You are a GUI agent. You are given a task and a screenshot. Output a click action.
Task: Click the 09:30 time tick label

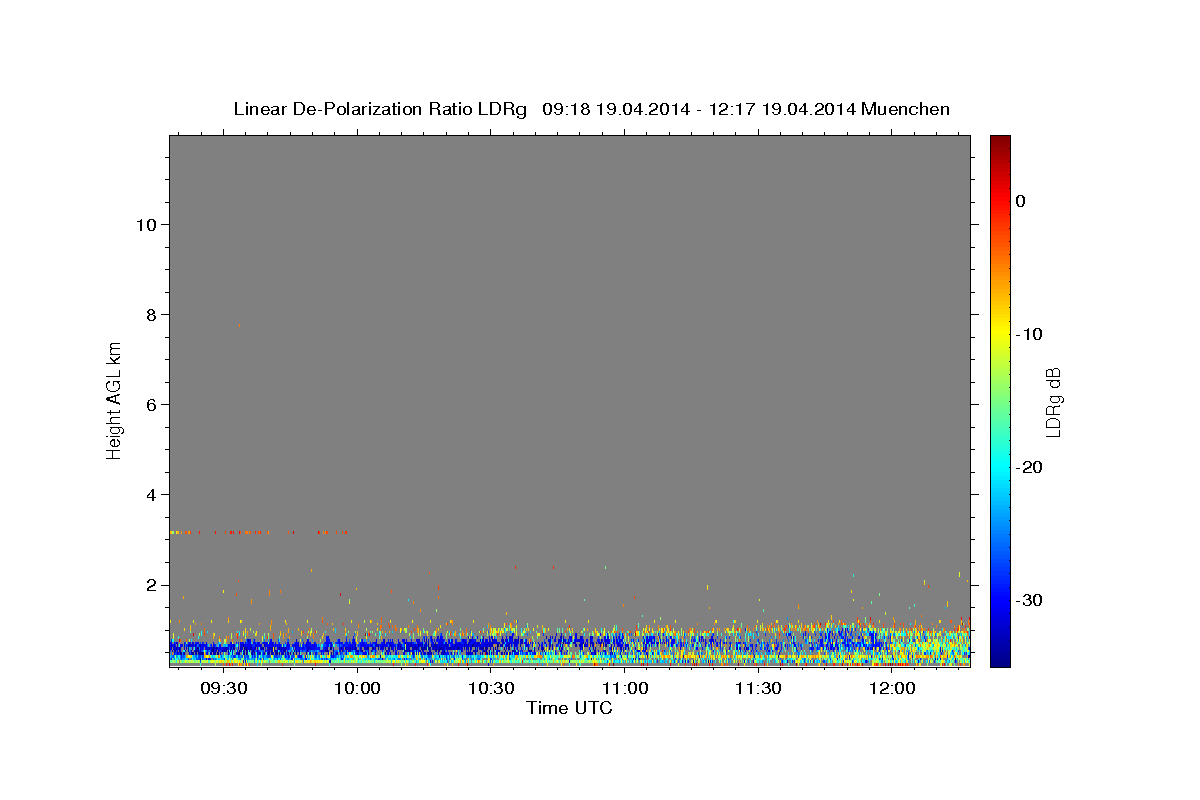[223, 689]
